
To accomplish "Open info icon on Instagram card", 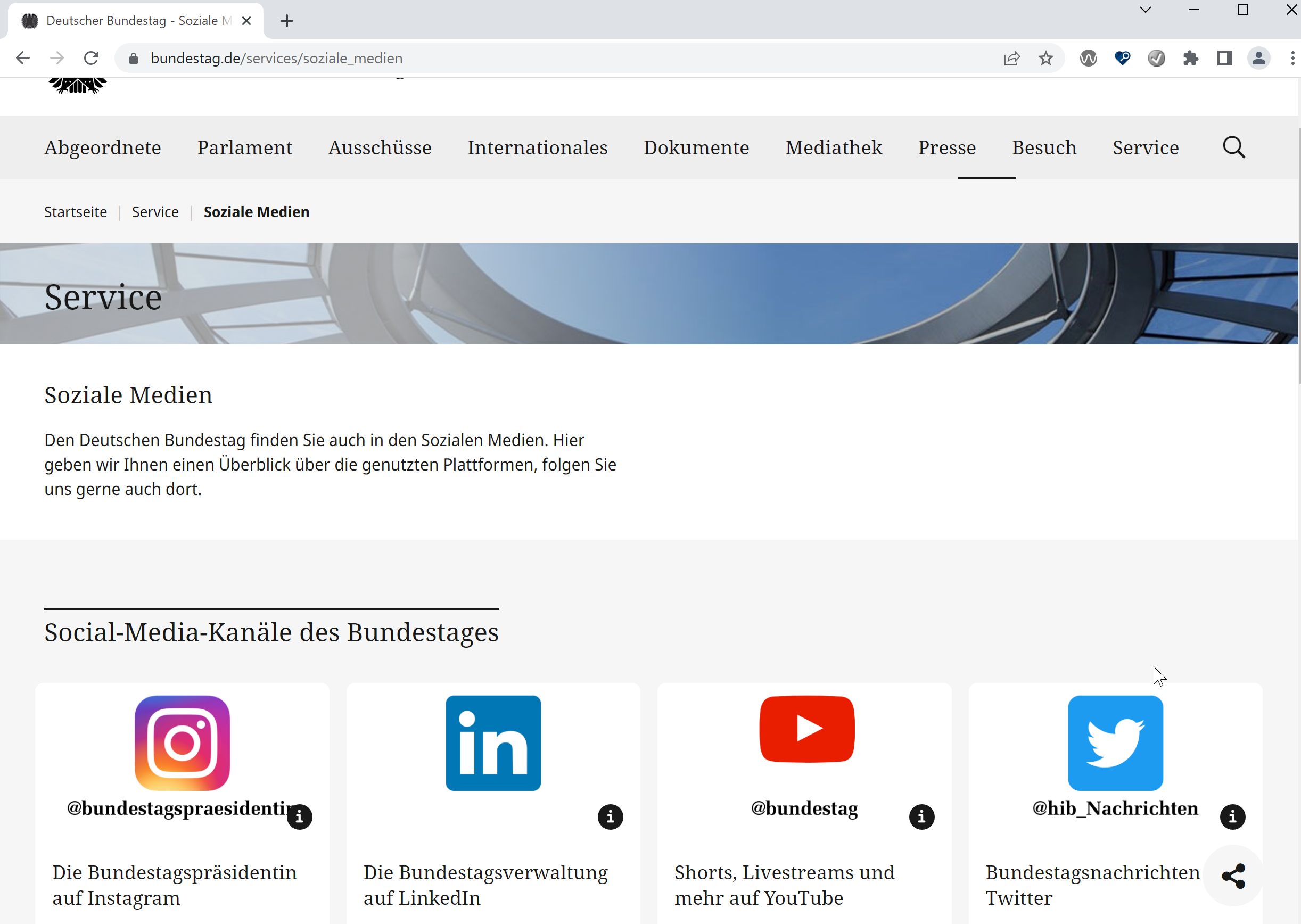I will pyautogui.click(x=299, y=817).
